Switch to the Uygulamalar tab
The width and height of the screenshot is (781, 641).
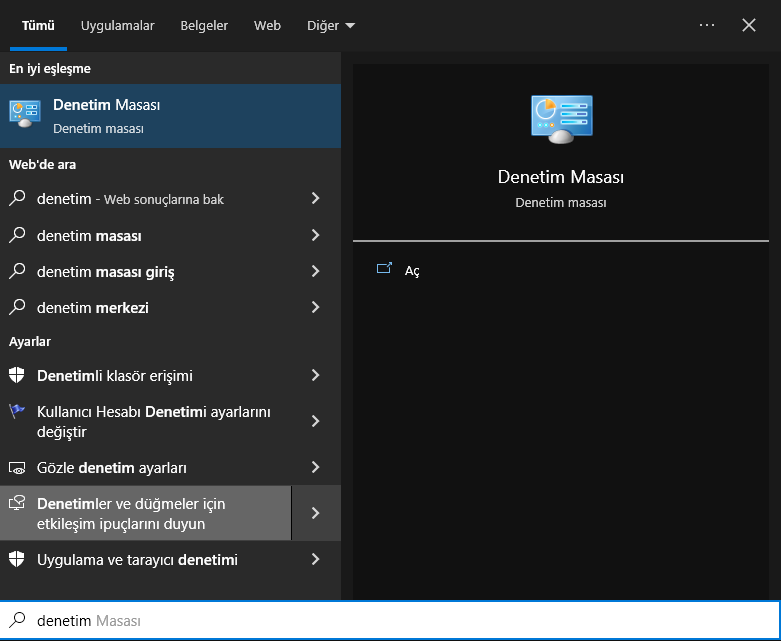(118, 25)
